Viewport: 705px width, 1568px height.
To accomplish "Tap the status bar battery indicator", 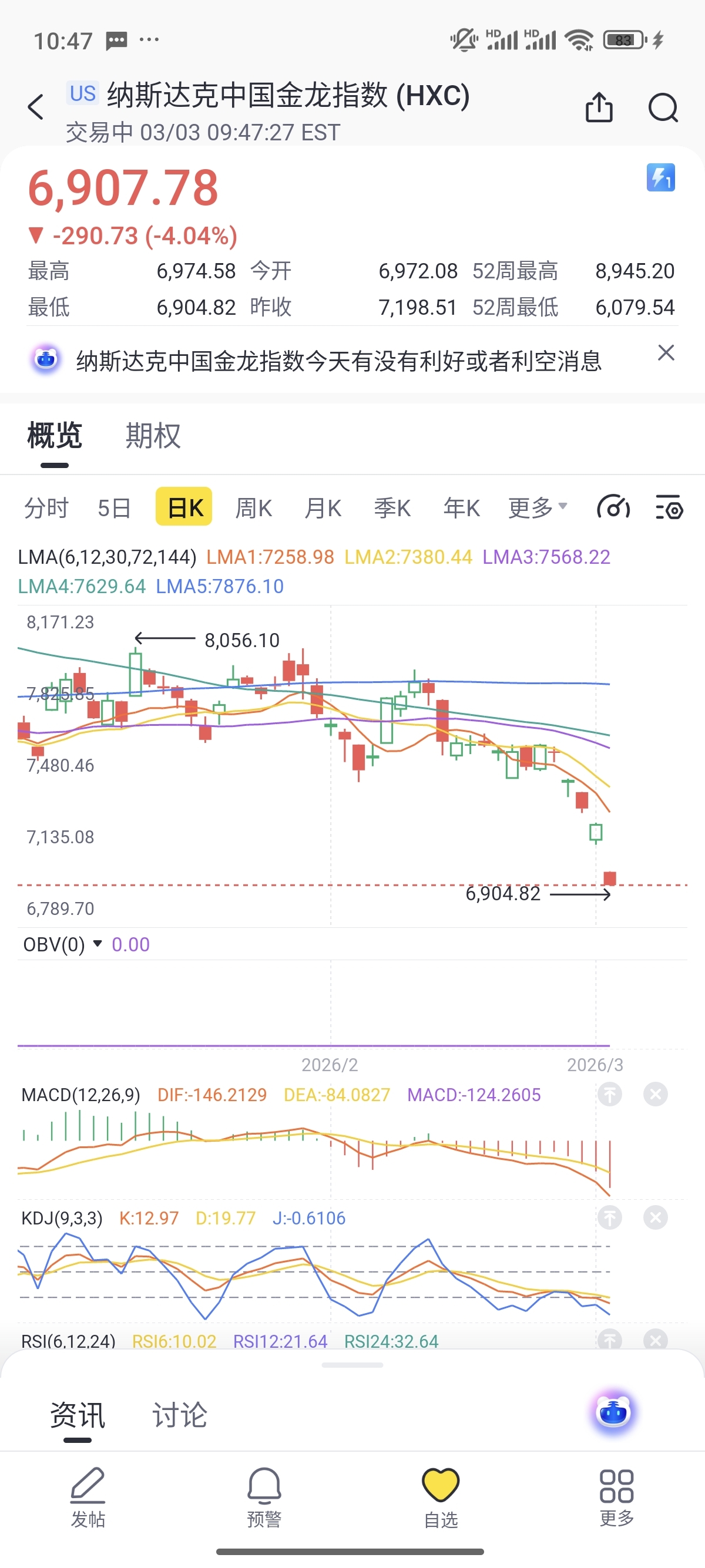I will [625, 40].
